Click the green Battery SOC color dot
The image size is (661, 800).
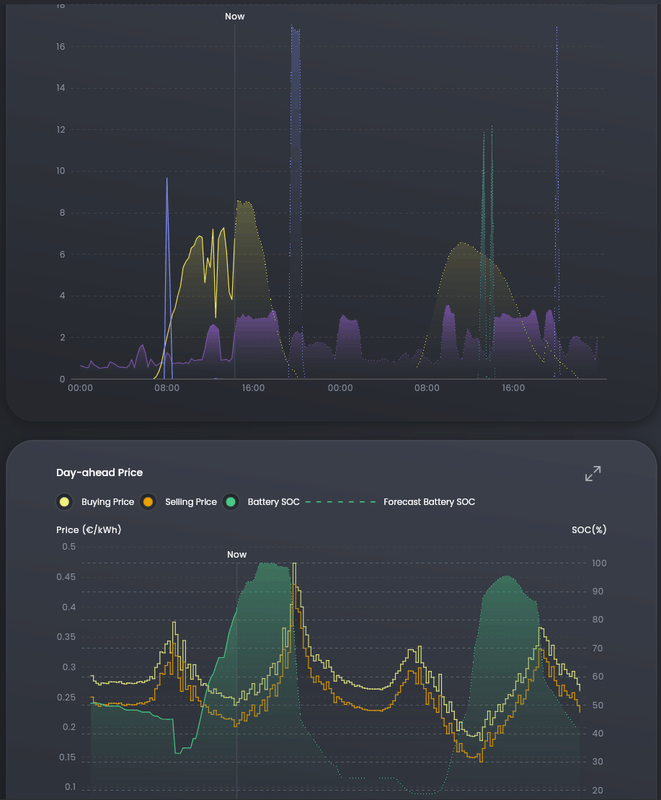coord(231,502)
